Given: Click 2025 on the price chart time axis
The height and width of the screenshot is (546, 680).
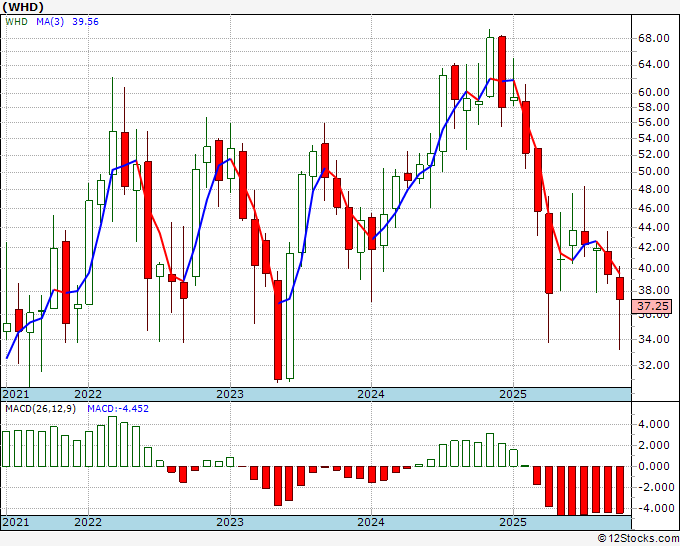Looking at the screenshot, I should [x=513, y=394].
